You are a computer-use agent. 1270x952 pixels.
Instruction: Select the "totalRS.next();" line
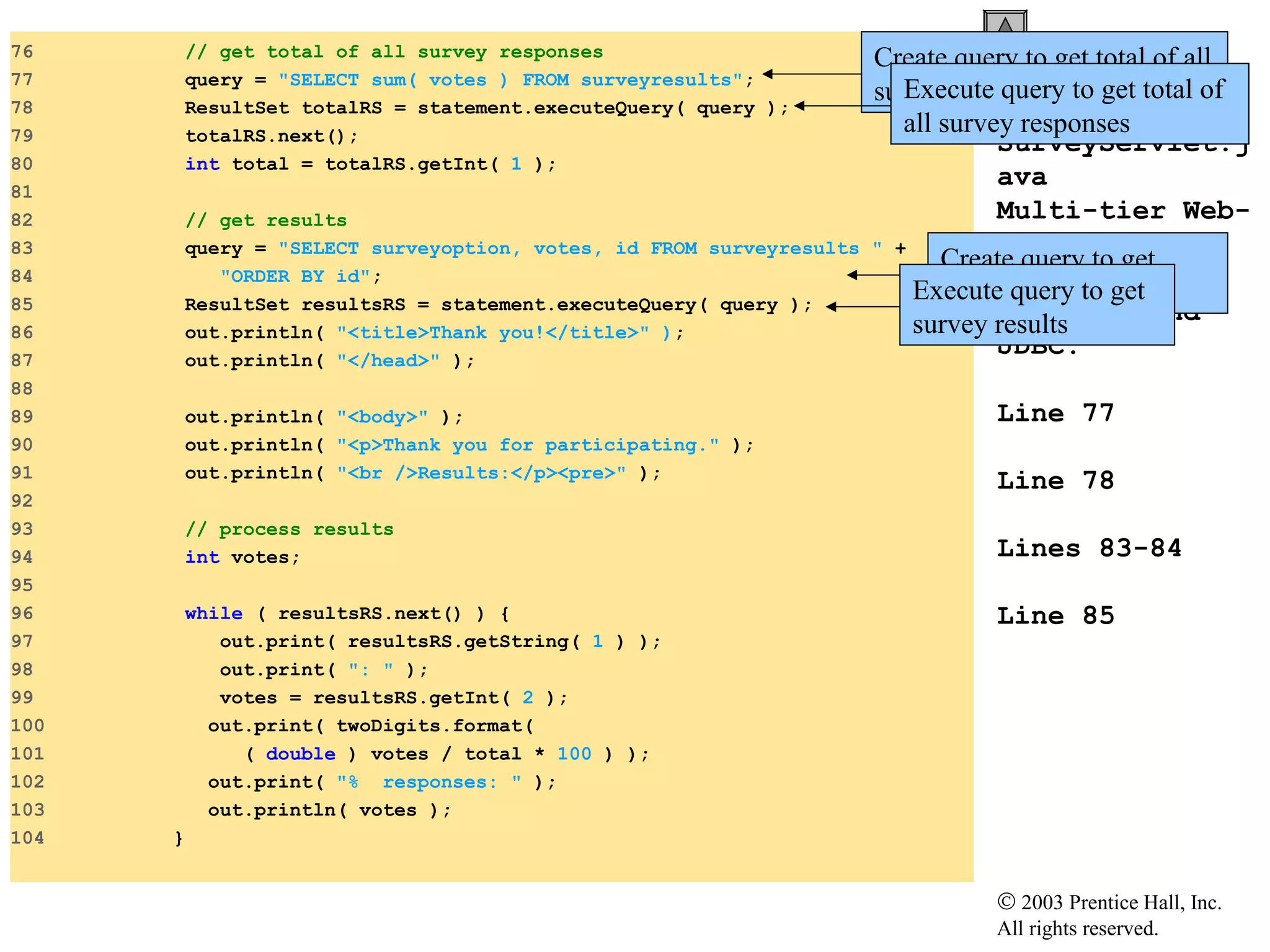272,136
